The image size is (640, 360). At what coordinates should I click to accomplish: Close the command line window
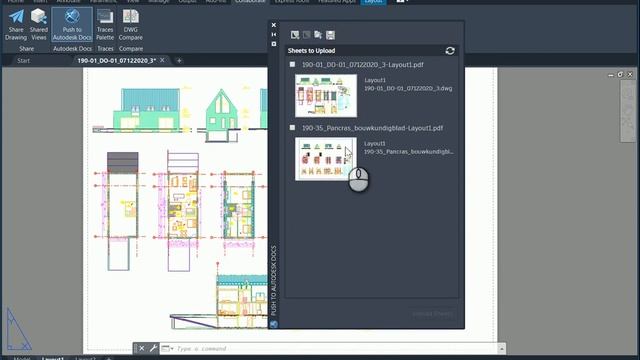[142, 348]
